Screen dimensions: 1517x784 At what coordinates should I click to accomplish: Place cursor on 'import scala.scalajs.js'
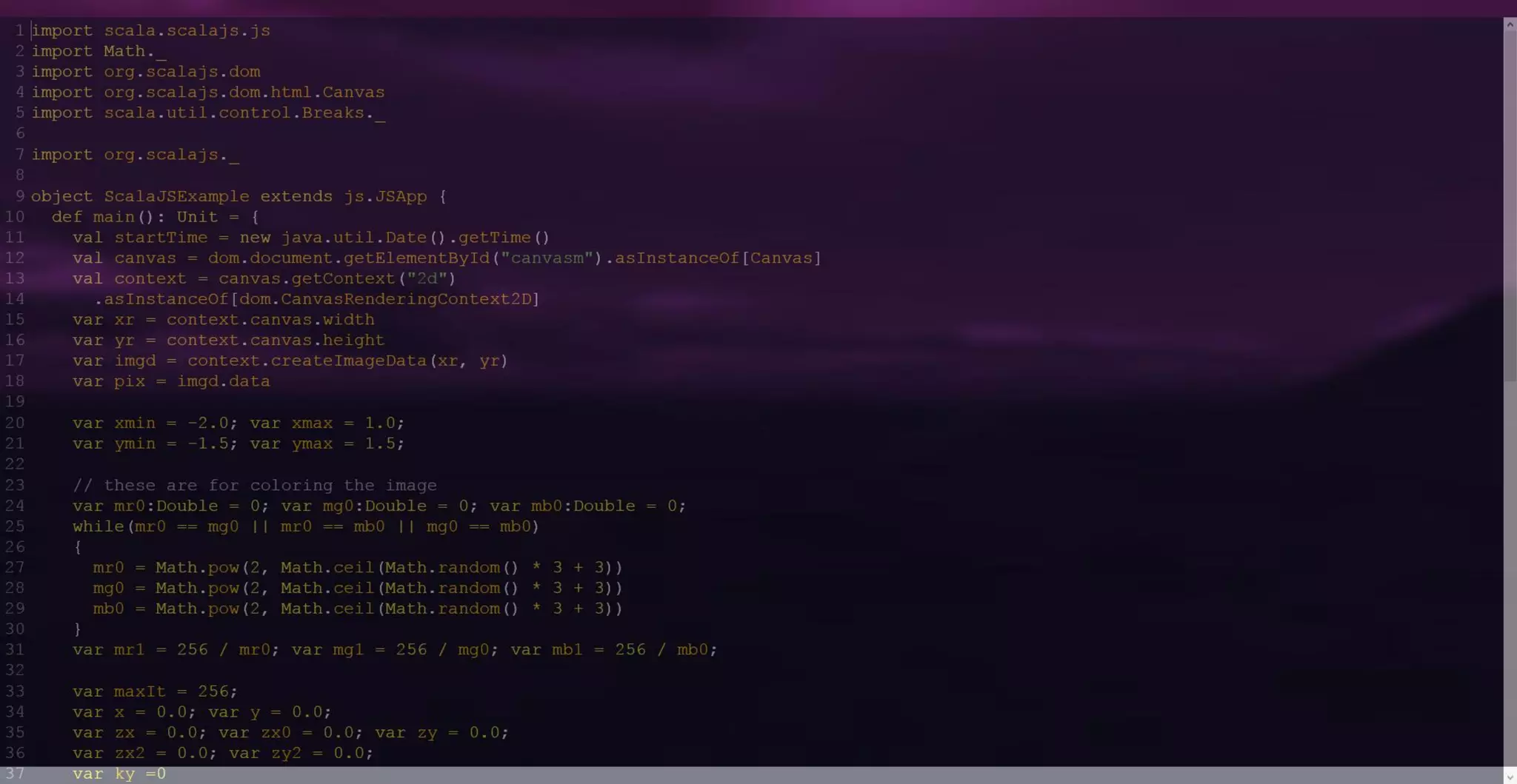pos(151,30)
